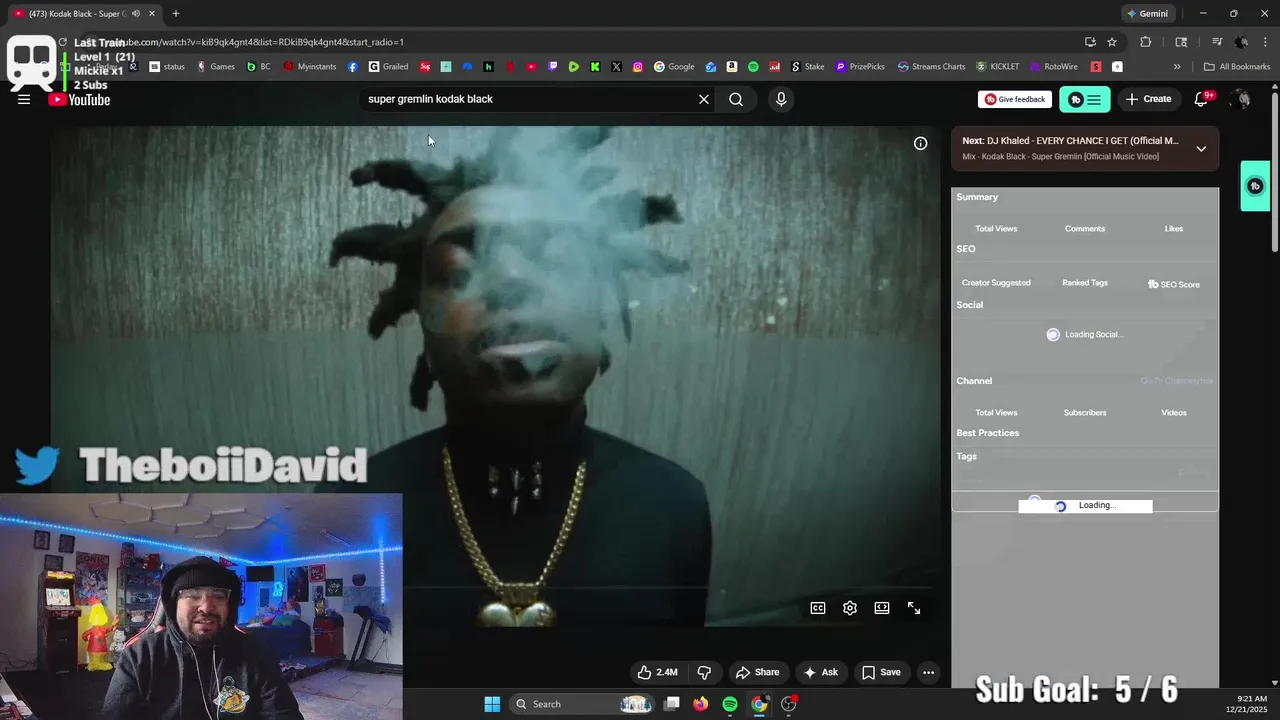Save the video to a playlist
1280x720 pixels.
(881, 672)
